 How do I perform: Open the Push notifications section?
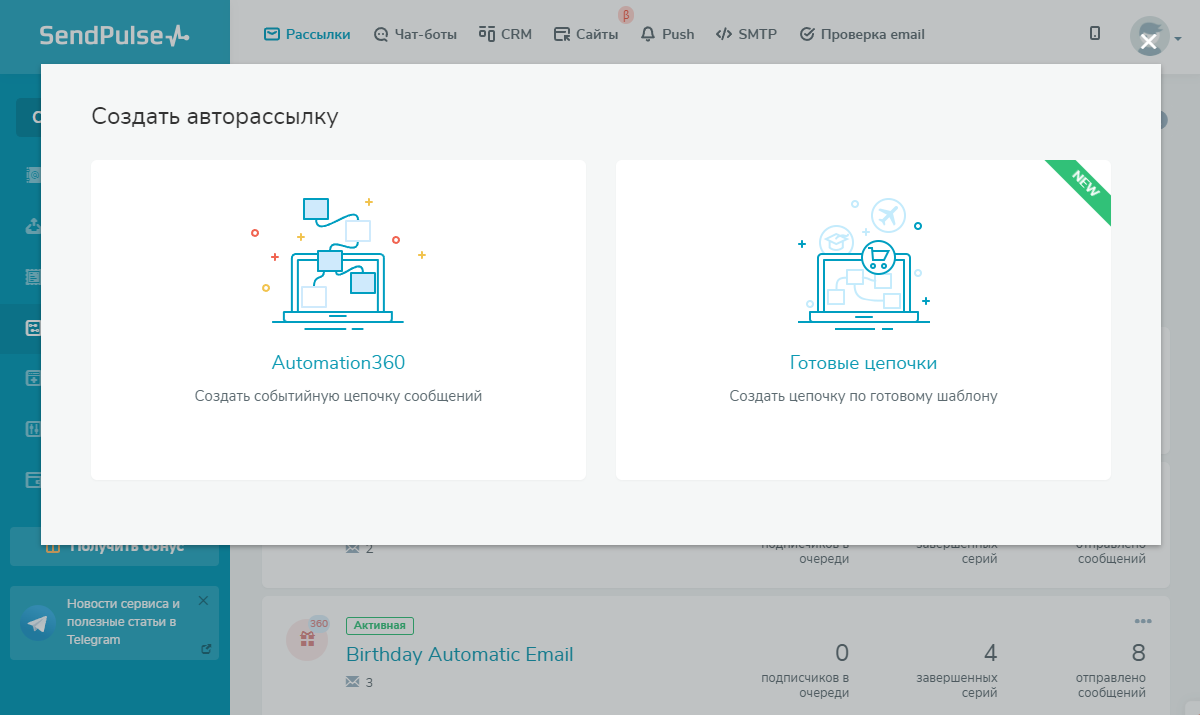667,34
